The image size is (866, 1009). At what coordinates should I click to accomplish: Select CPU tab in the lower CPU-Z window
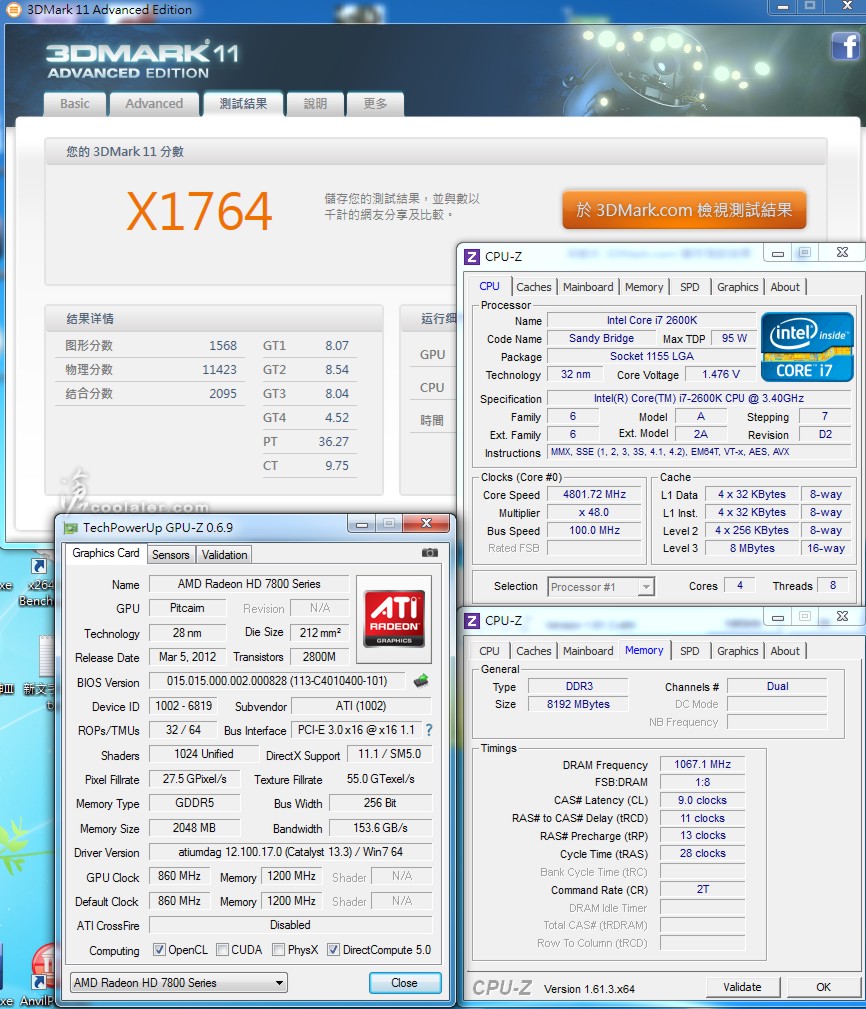click(489, 651)
